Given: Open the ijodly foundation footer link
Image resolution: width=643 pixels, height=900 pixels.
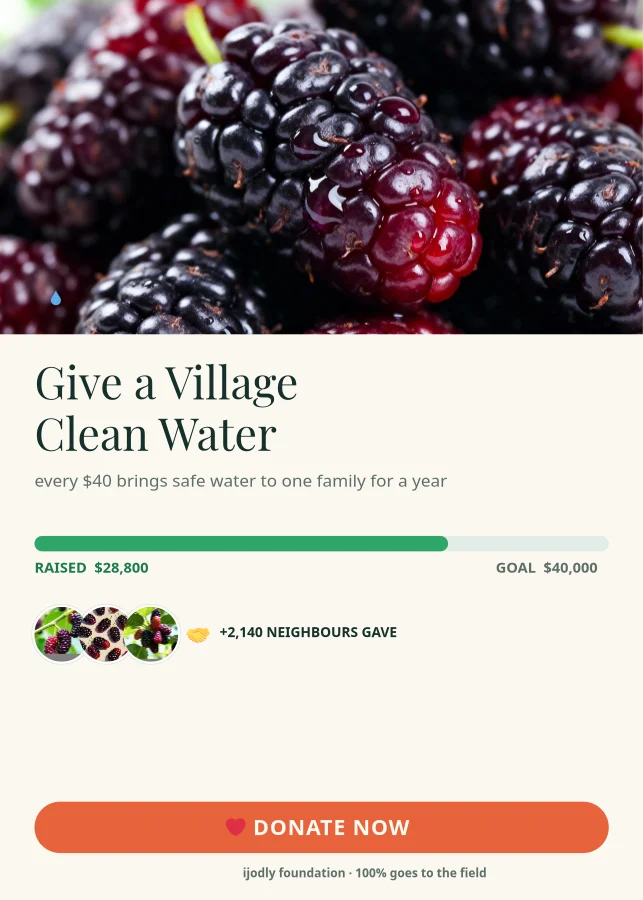Looking at the screenshot, I should click(294, 873).
